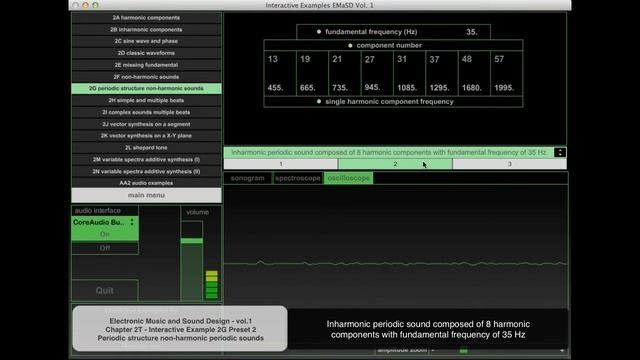Screen dimensions: 640x360
Task: Switch to sonogram view
Action: tap(248, 178)
